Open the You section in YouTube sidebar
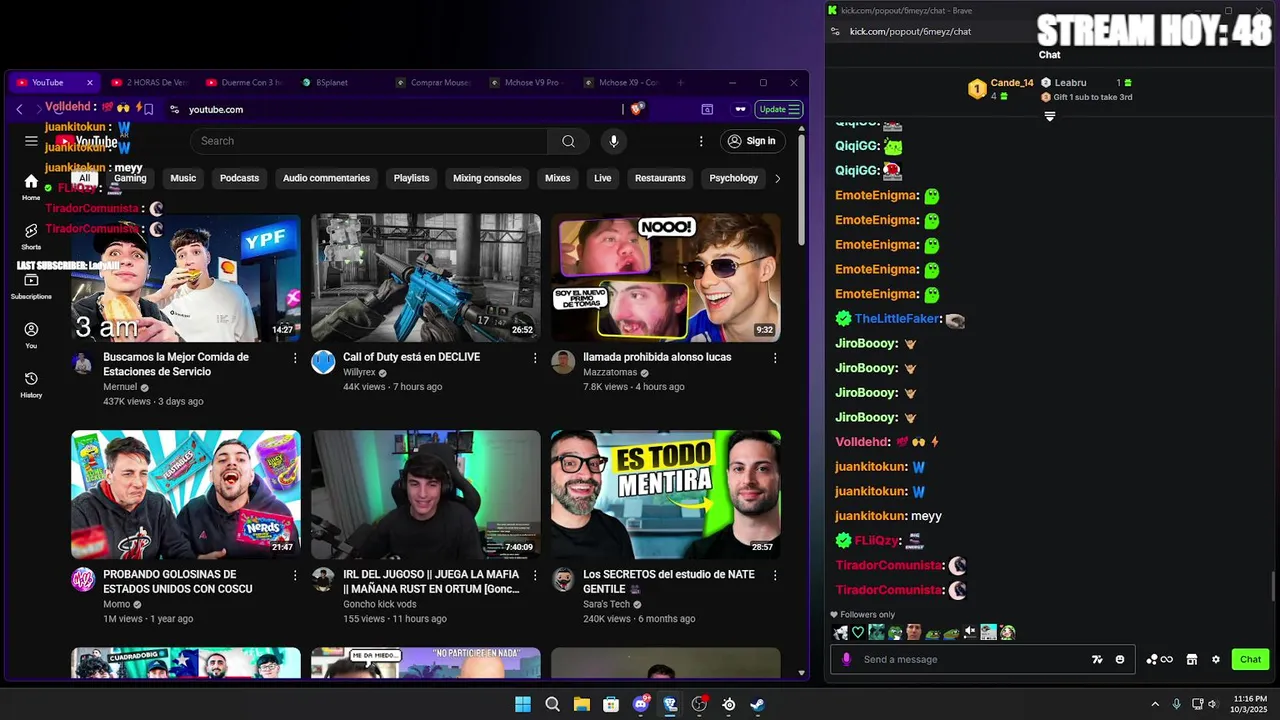1280x720 pixels. [x=31, y=335]
